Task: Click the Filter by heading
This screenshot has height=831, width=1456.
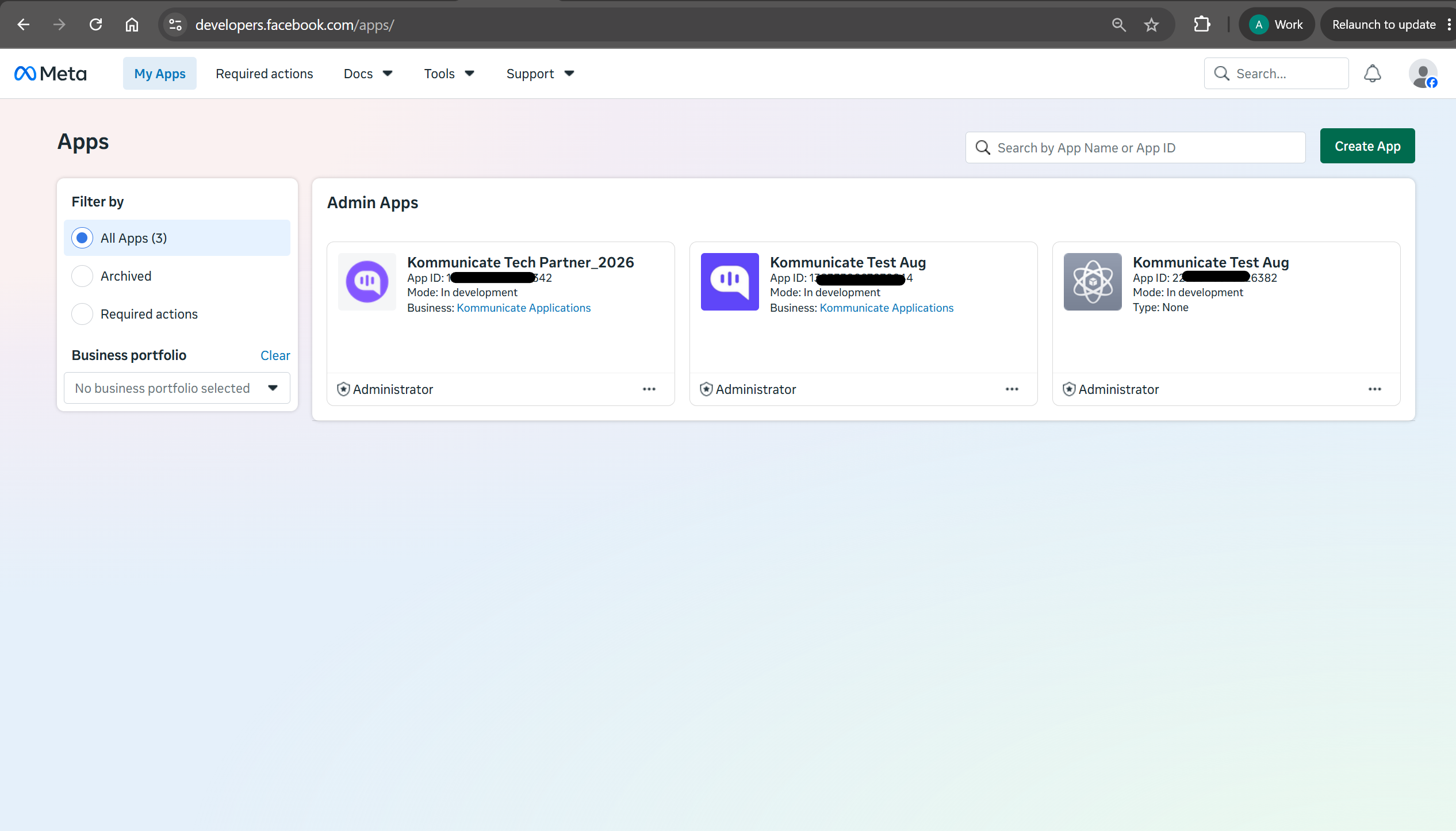Action: point(98,202)
